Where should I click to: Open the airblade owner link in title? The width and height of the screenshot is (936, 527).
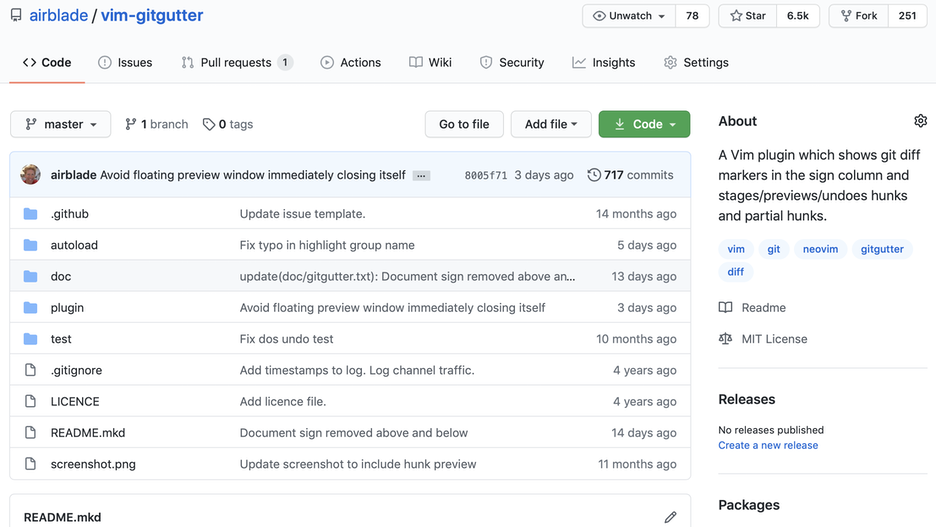tap(58, 16)
